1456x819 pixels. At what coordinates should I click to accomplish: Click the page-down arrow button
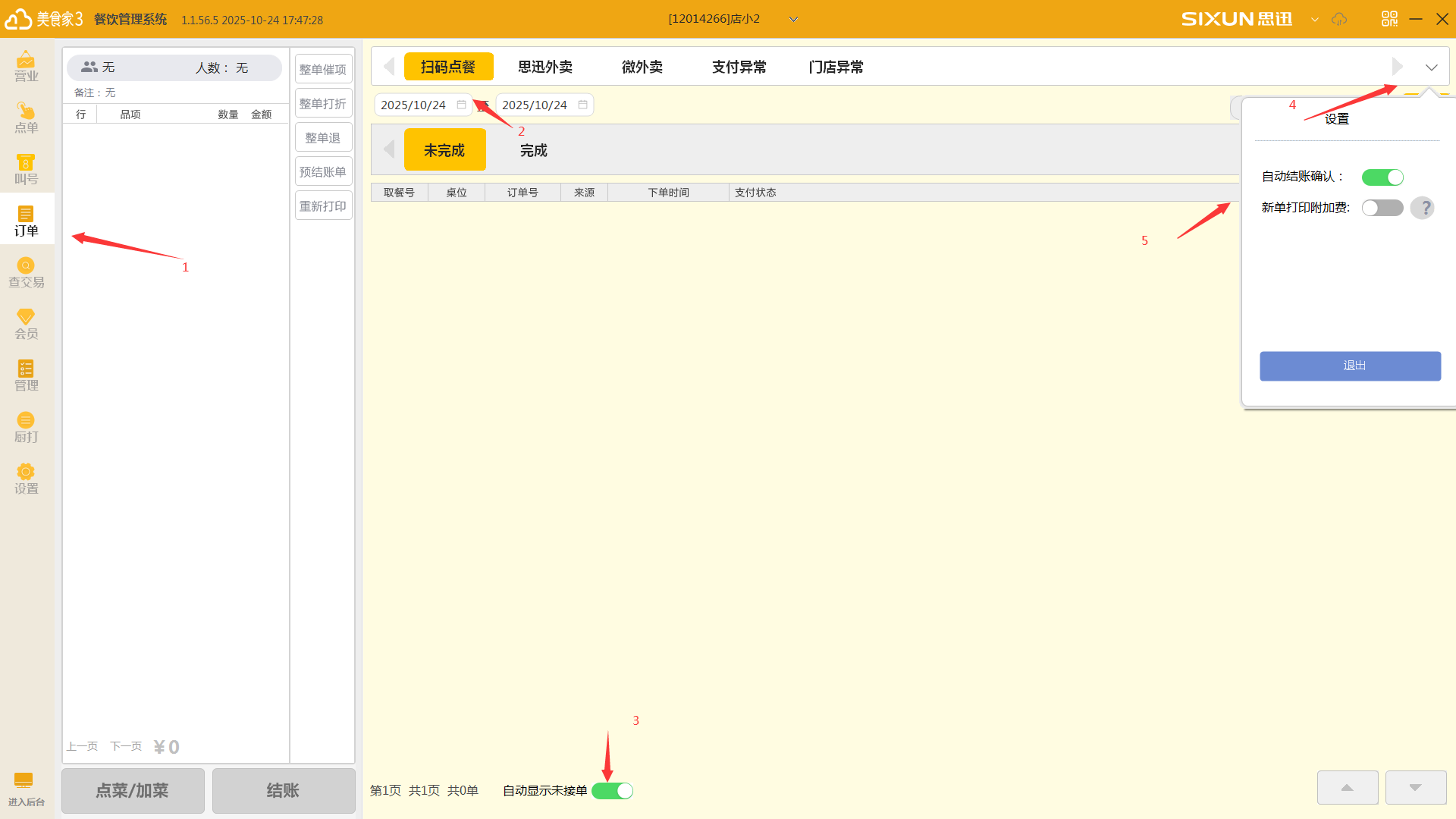click(1415, 788)
